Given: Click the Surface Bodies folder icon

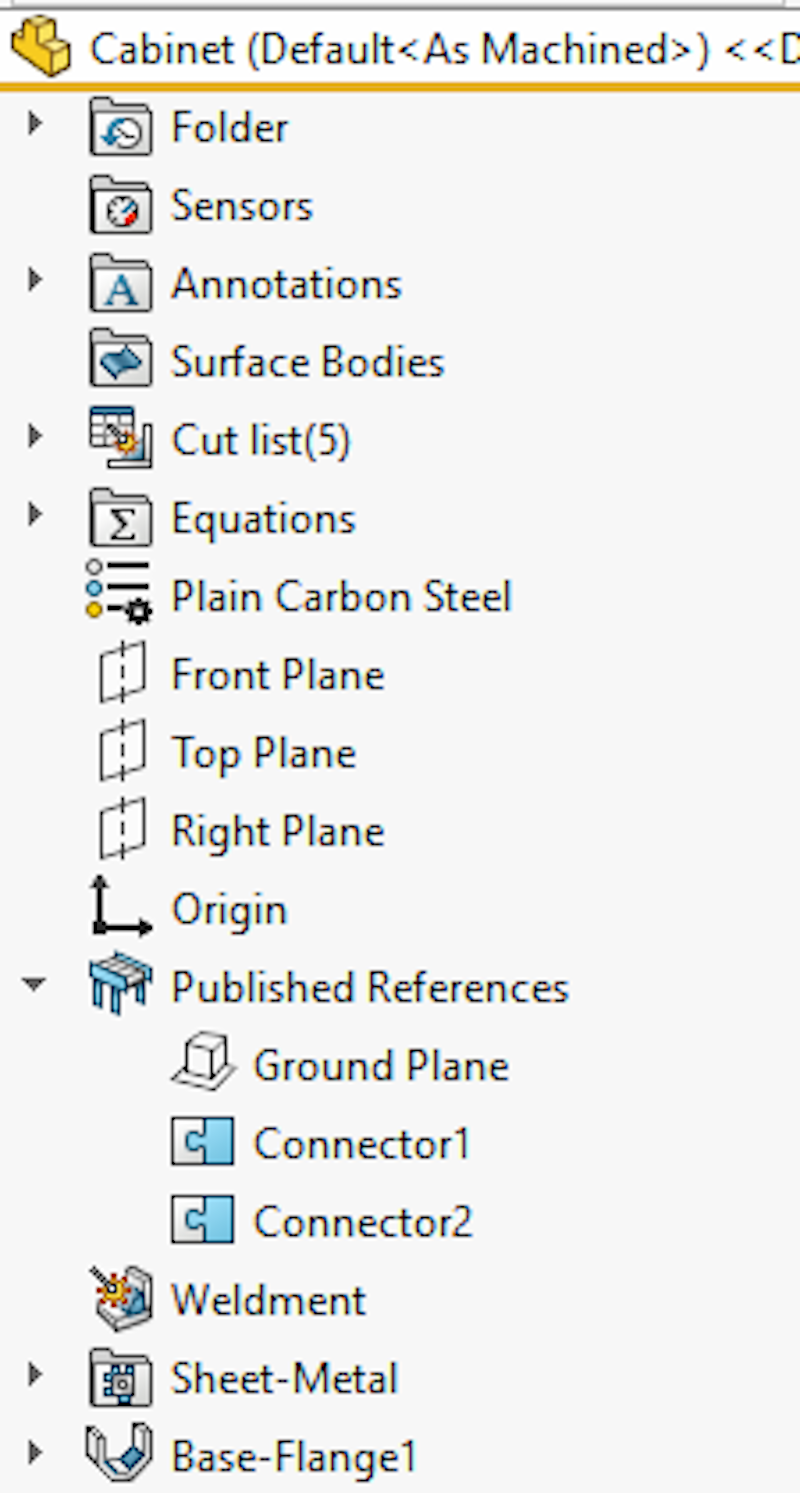Looking at the screenshot, I should coord(121,361).
